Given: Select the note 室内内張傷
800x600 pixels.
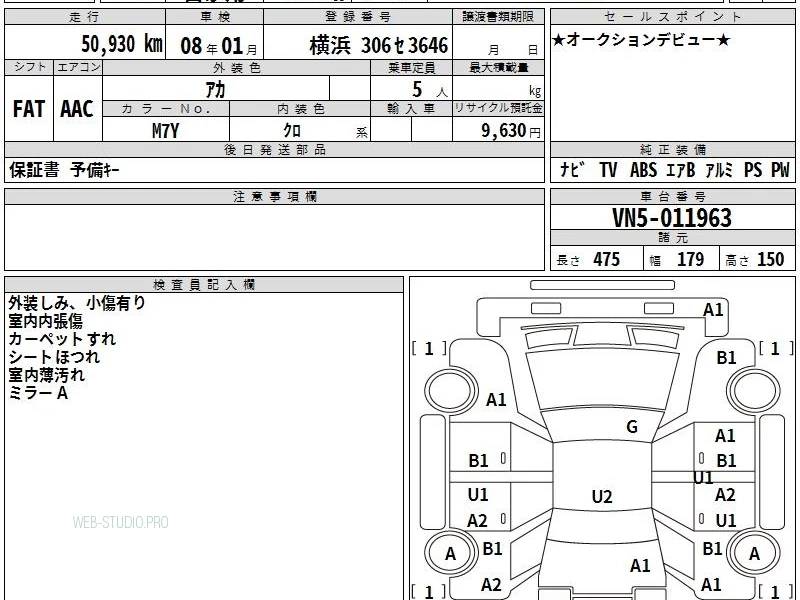Looking at the screenshot, I should (45, 320).
